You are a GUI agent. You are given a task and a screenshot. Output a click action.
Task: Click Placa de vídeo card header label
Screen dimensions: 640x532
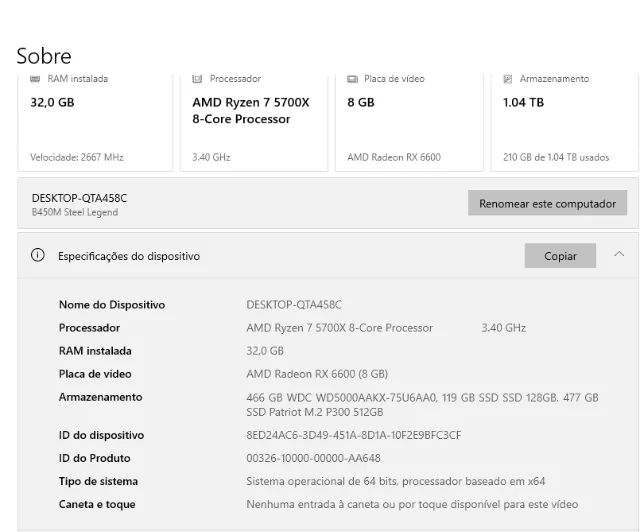click(x=394, y=79)
